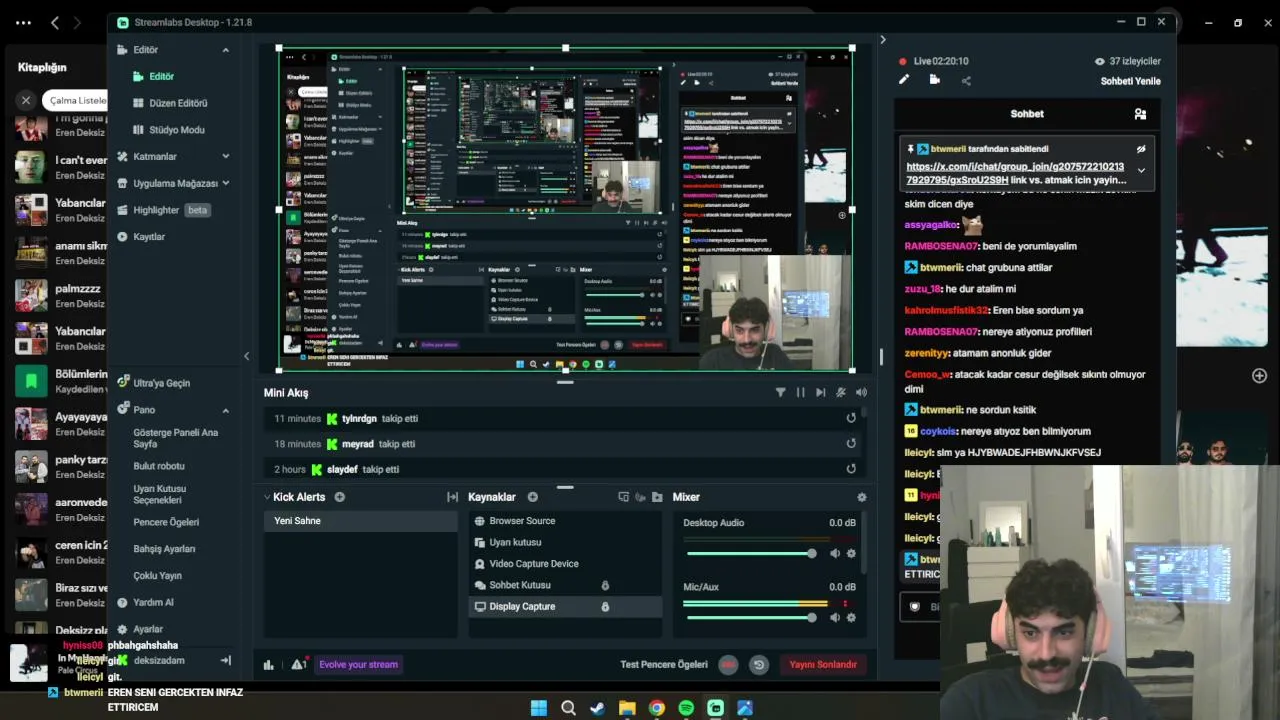Pause the Mini Akış alert queue

(800, 393)
